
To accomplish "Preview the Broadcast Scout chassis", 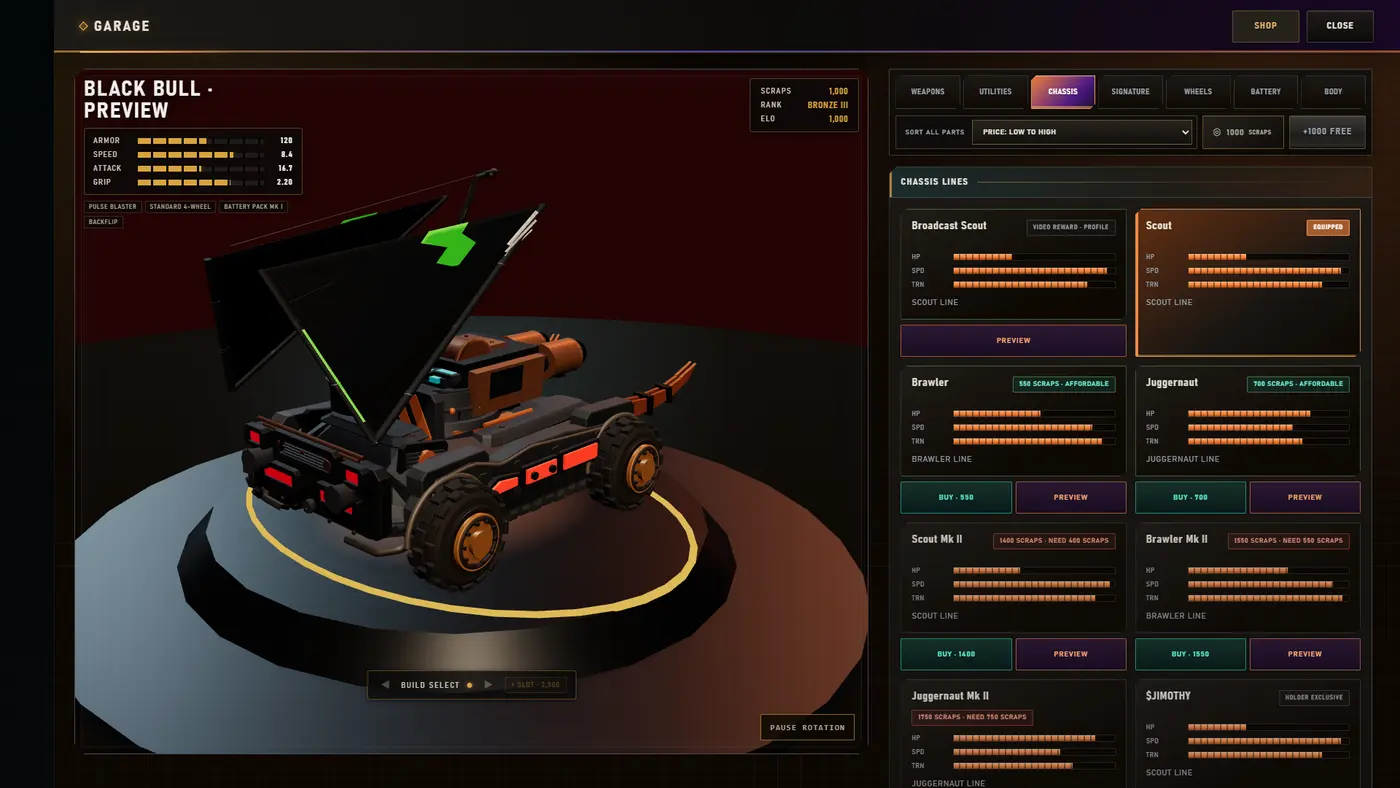I will [x=1013, y=340].
